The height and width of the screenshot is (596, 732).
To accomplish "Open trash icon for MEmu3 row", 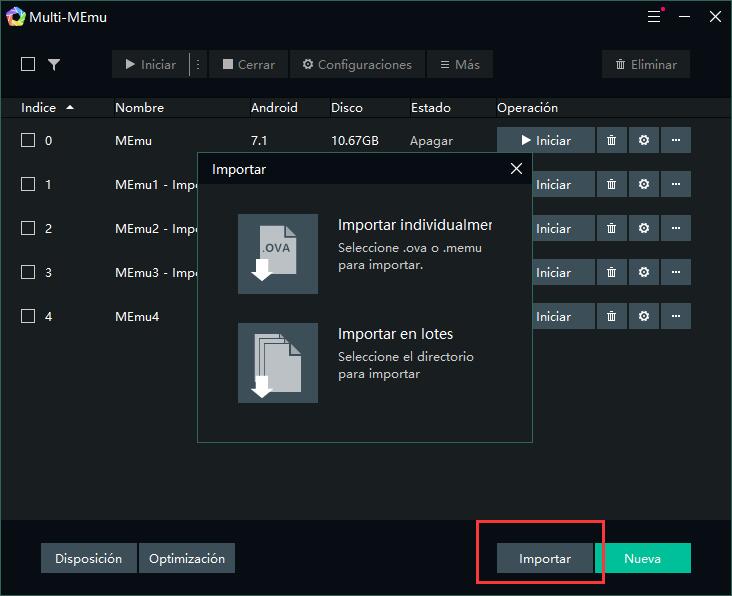I will 612,273.
